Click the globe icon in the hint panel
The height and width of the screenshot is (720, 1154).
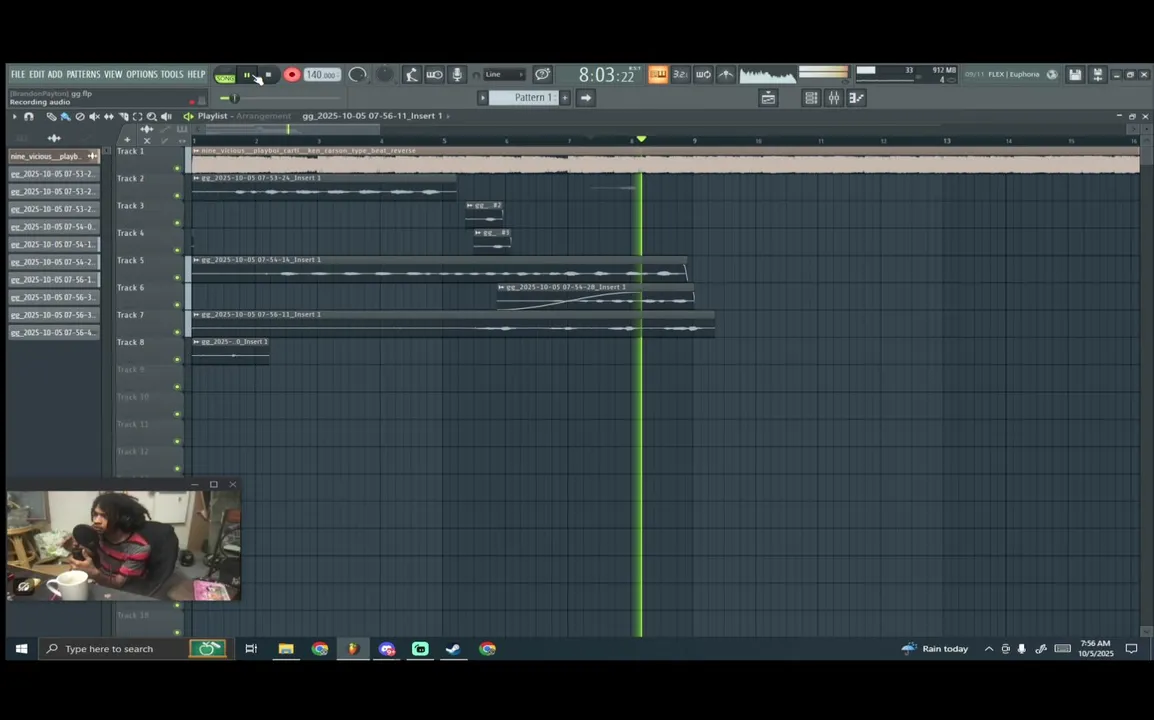point(1052,74)
